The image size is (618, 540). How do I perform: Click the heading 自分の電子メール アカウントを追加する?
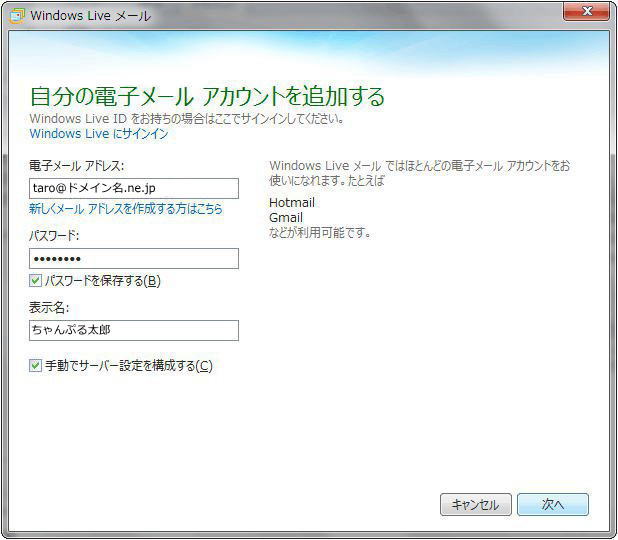click(207, 96)
